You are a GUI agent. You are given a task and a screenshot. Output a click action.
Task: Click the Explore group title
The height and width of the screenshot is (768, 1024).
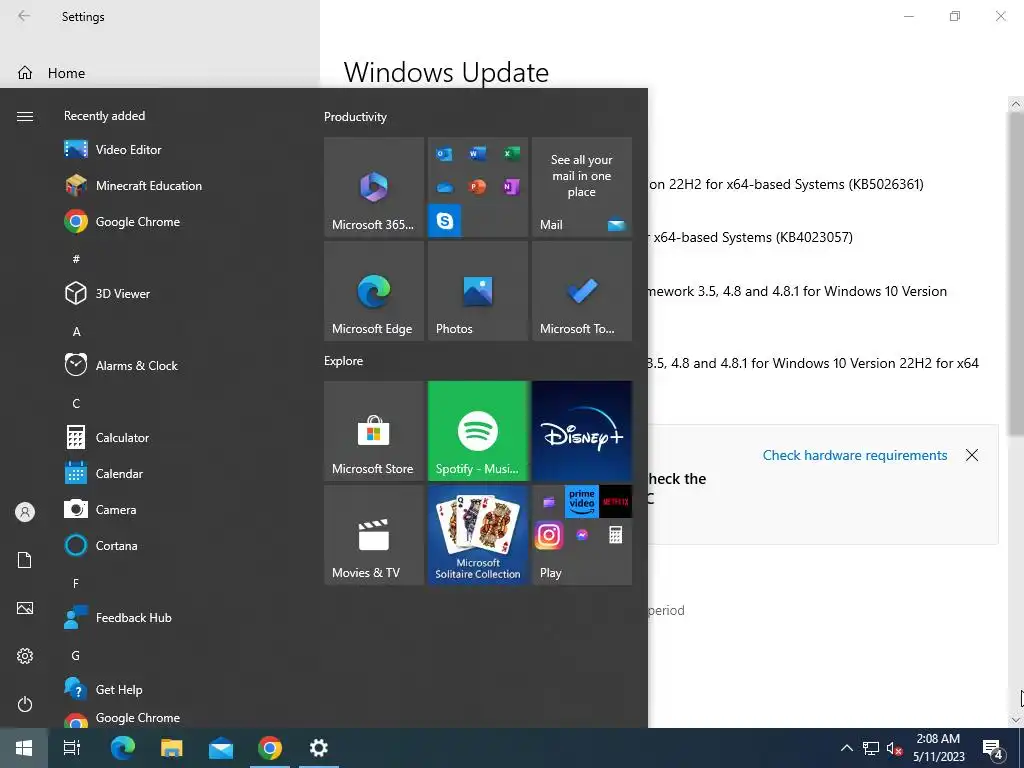pos(344,360)
